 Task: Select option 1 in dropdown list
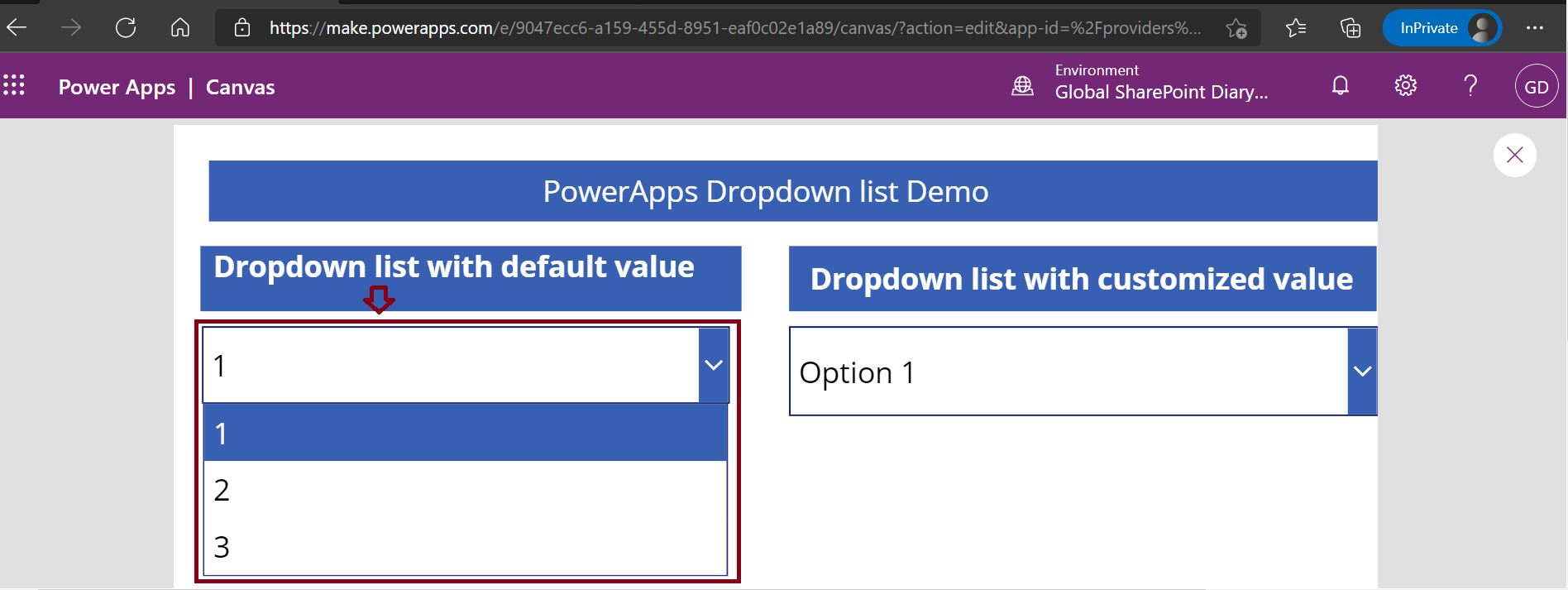(466, 433)
